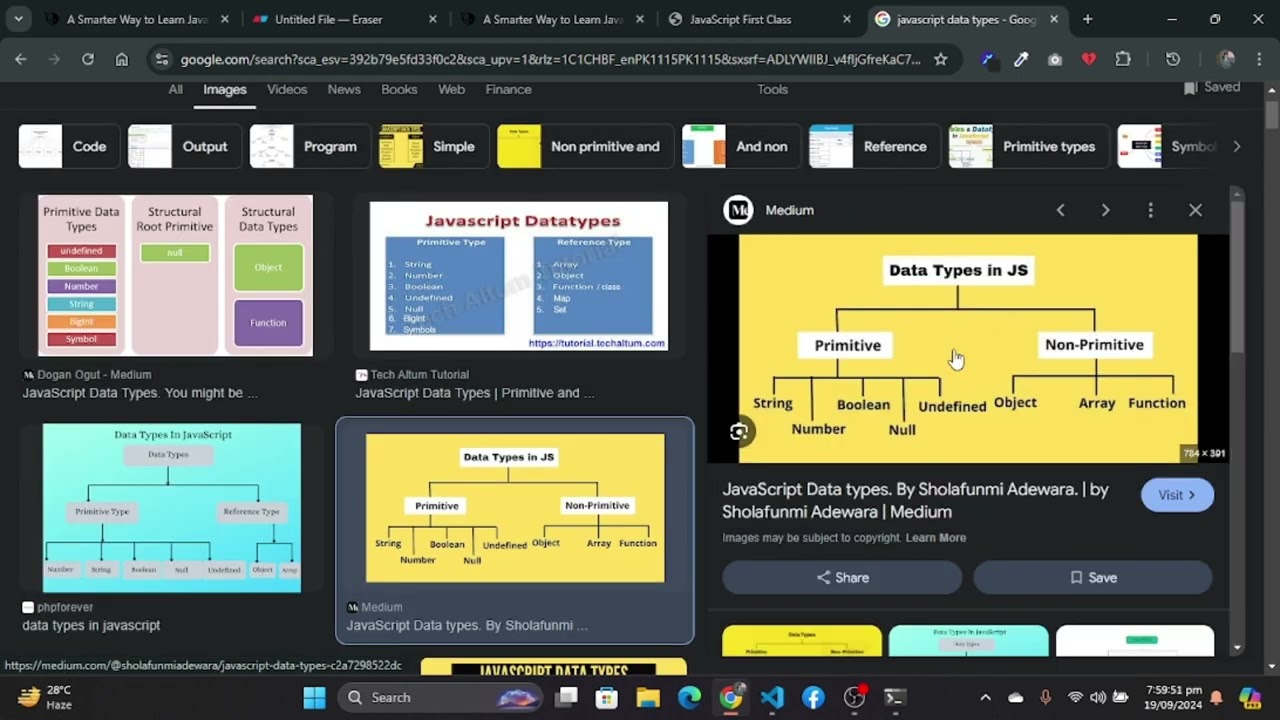Open Microsoft Edge from the taskbar
Screen dimensions: 1280x720
[689, 697]
